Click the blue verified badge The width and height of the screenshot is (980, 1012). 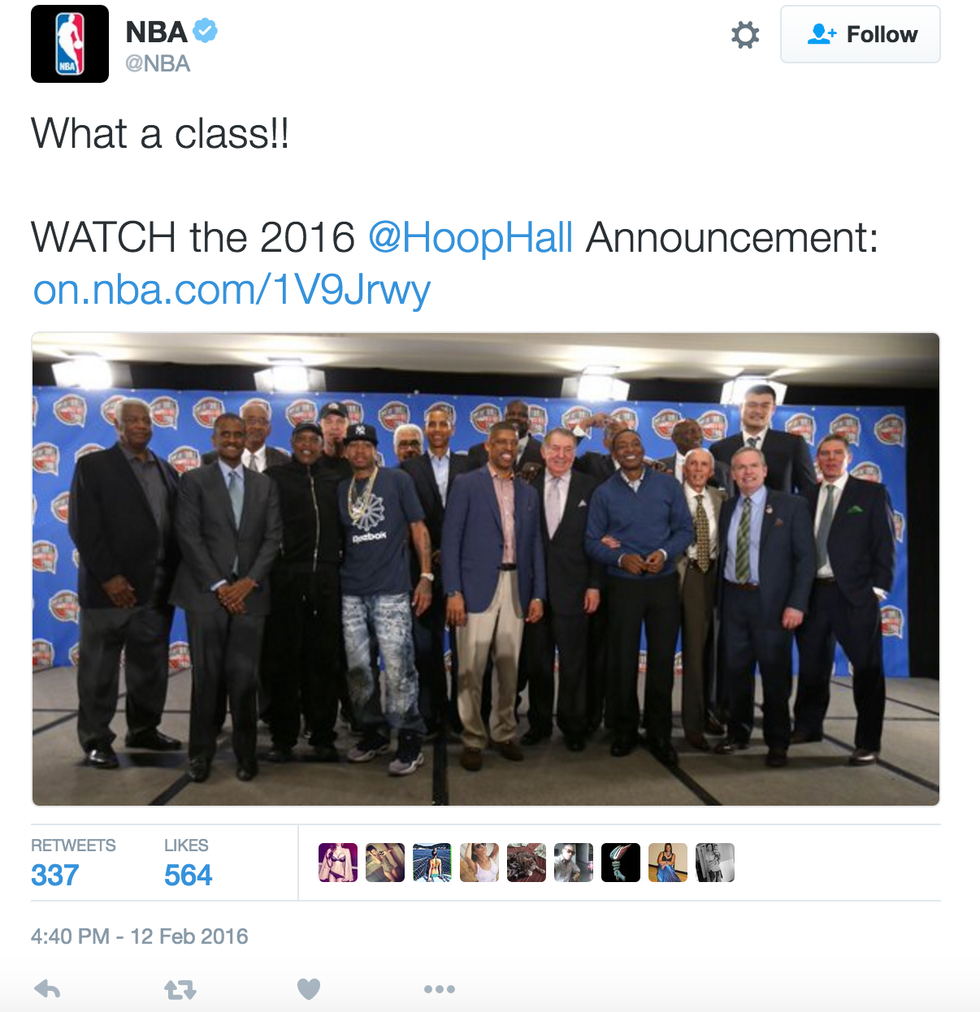pos(205,31)
